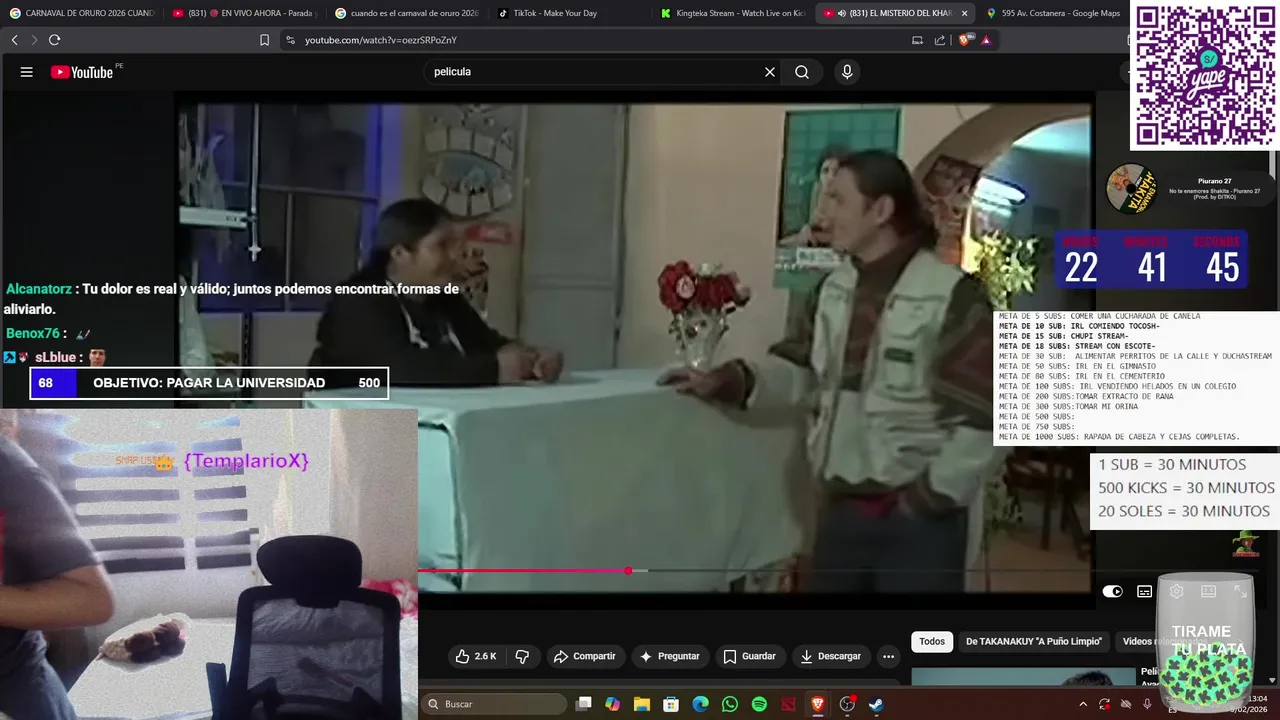Clear the search text with the X
Image resolution: width=1280 pixels, height=720 pixels.
click(x=770, y=72)
